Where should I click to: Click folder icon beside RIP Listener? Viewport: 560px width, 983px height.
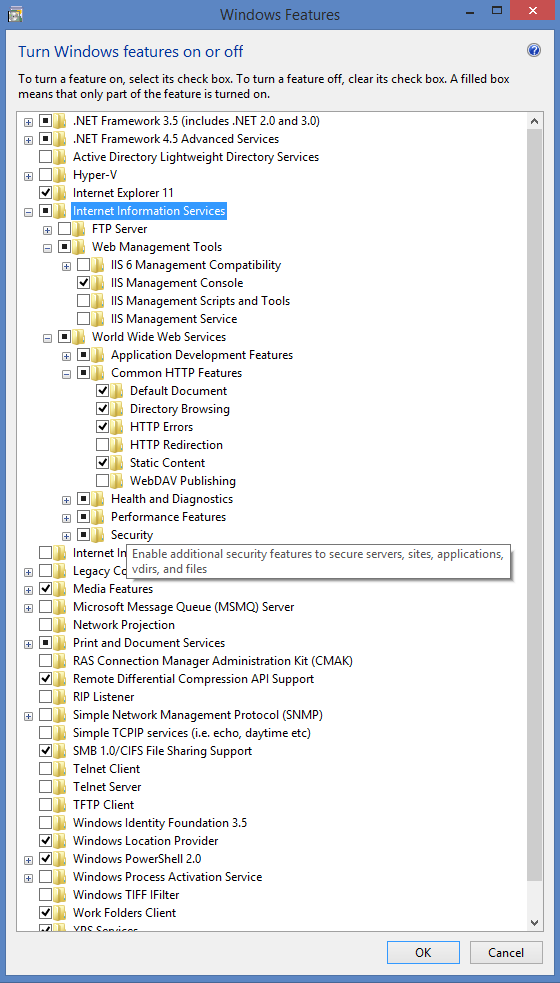[x=60, y=697]
